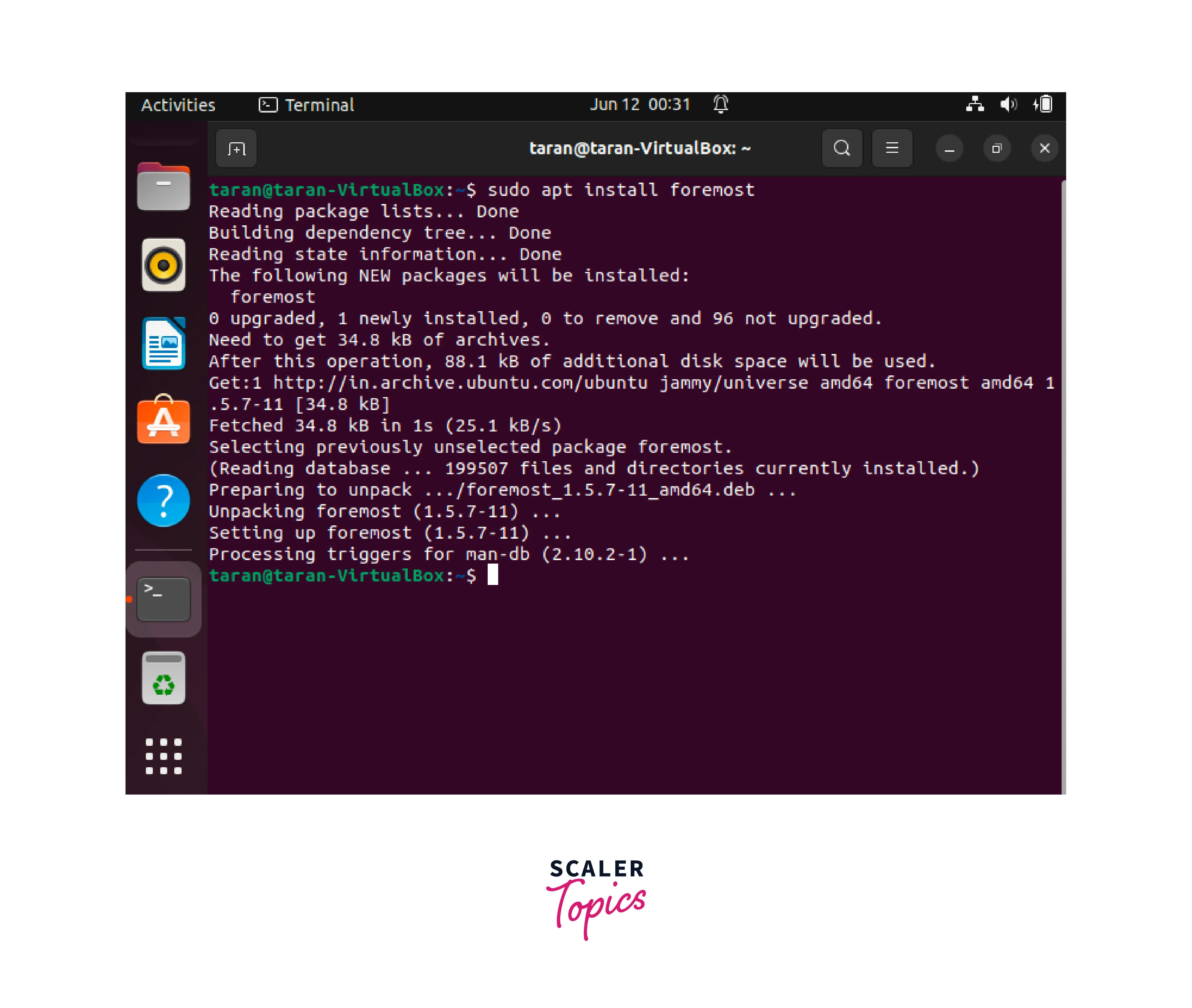This screenshot has height=1008, width=1192.
Task: Open Help from the dock
Action: coord(163,500)
